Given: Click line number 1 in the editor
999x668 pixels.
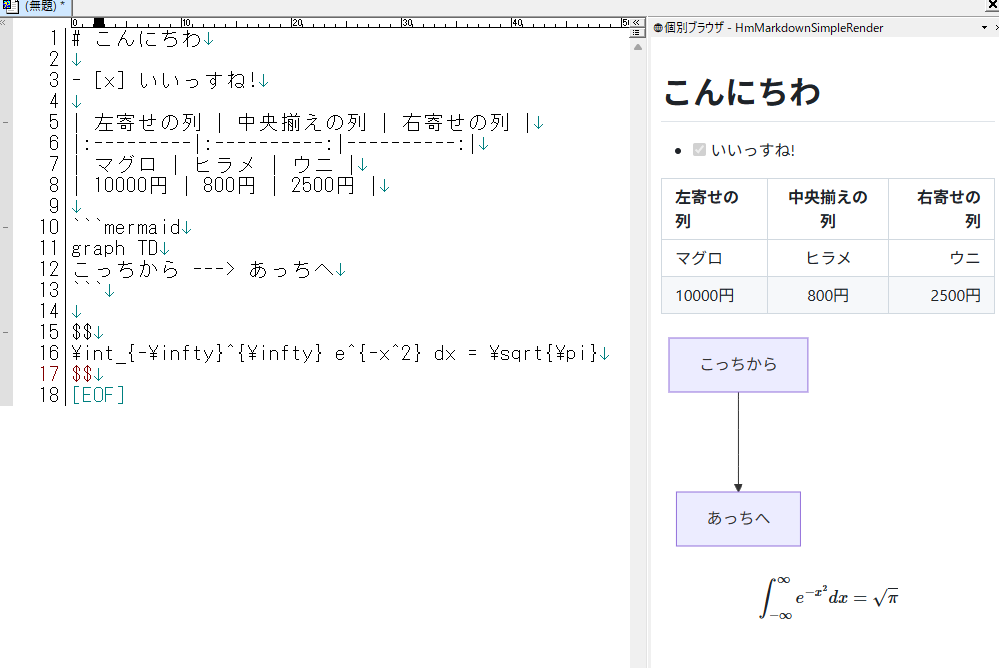Looking at the screenshot, I should tap(54, 38).
